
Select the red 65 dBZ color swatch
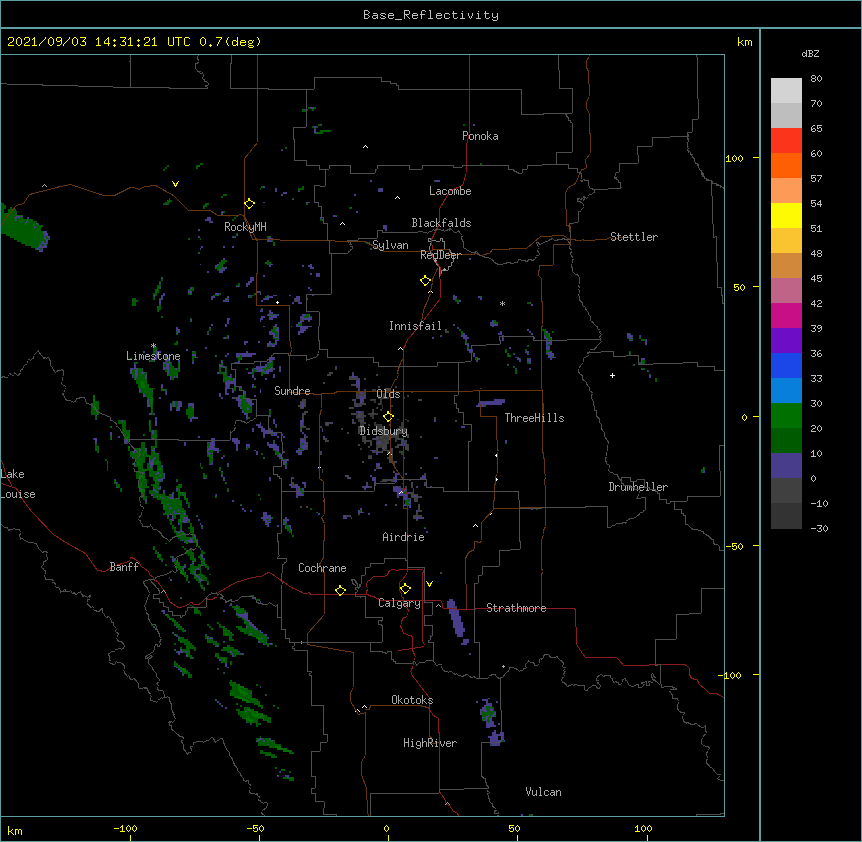[786, 140]
